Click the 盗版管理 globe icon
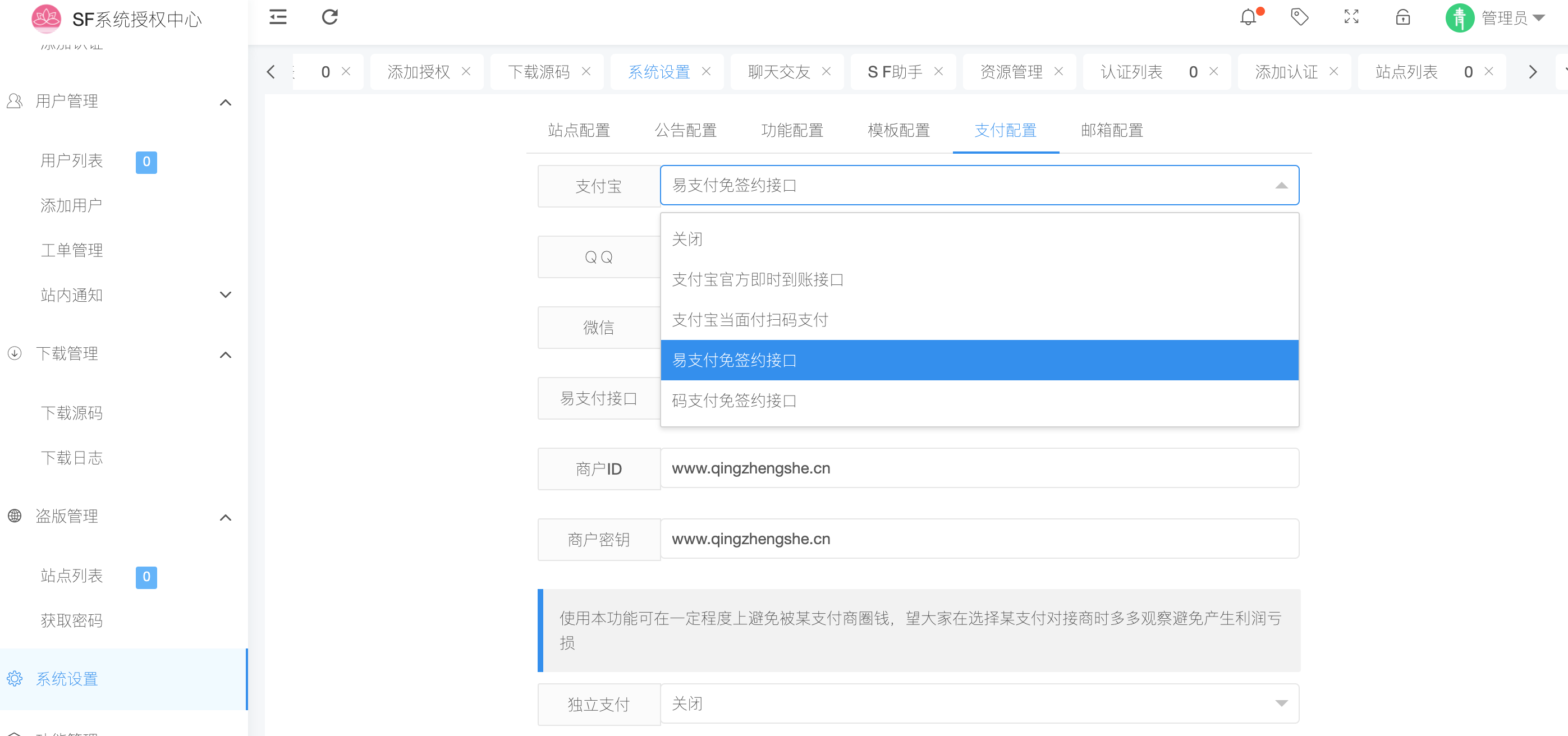The image size is (1568, 736). (15, 516)
